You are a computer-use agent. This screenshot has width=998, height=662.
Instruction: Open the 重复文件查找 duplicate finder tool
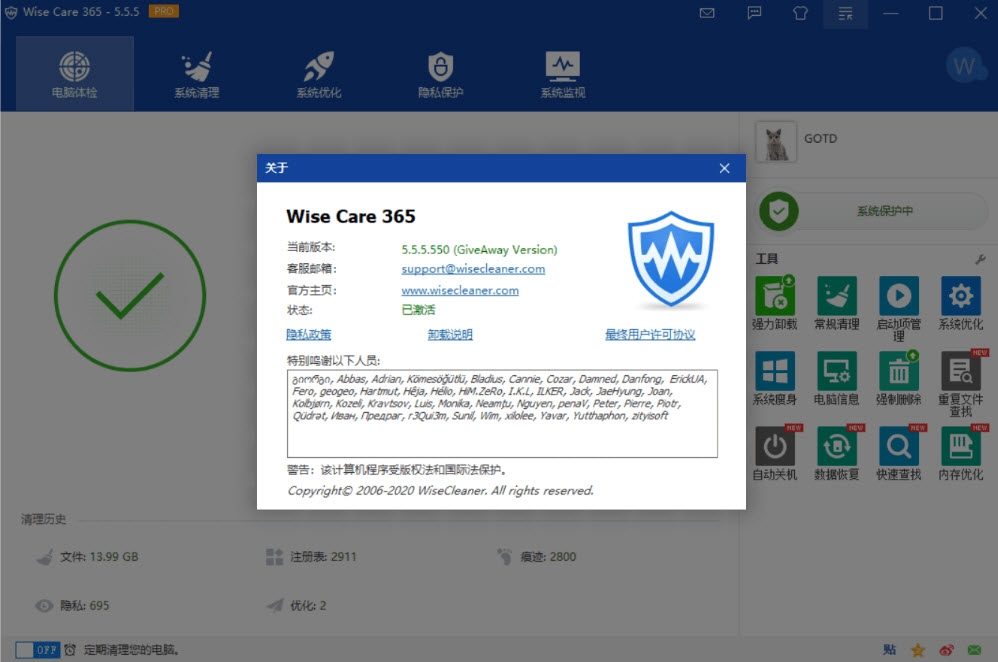pos(960,384)
